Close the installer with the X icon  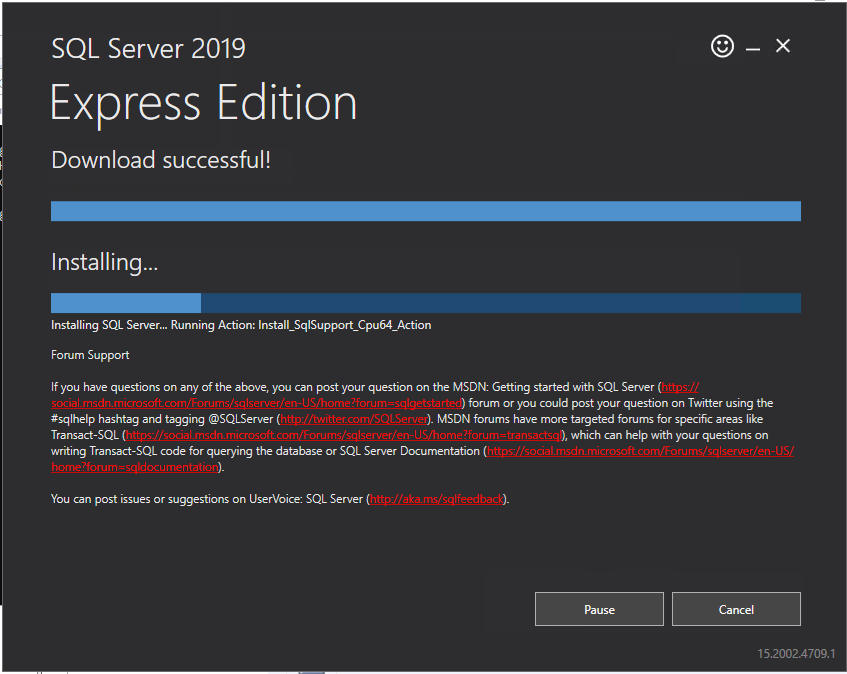[783, 46]
